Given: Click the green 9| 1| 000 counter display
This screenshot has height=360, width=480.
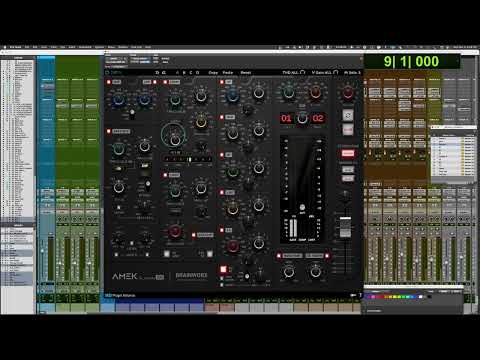Looking at the screenshot, I should (x=412, y=62).
